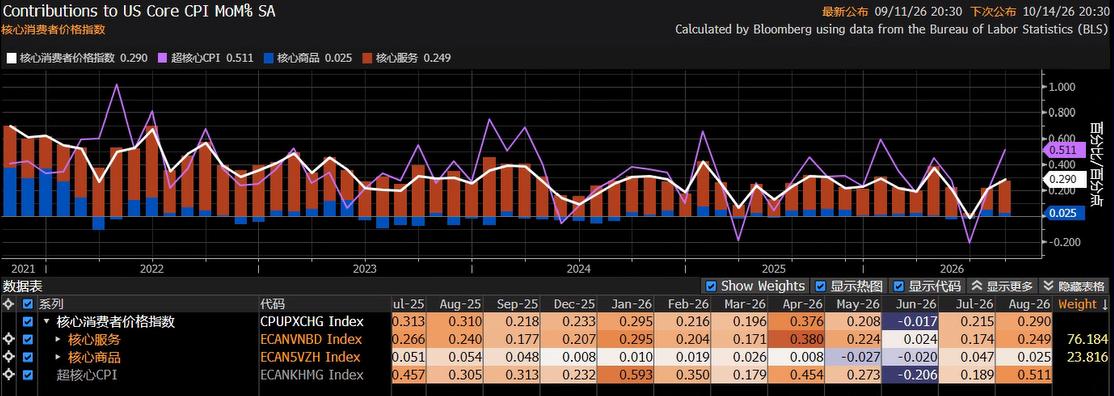This screenshot has height=396, width=1114.
Task: Click the 核心商品 series name in table
Action: (94, 357)
